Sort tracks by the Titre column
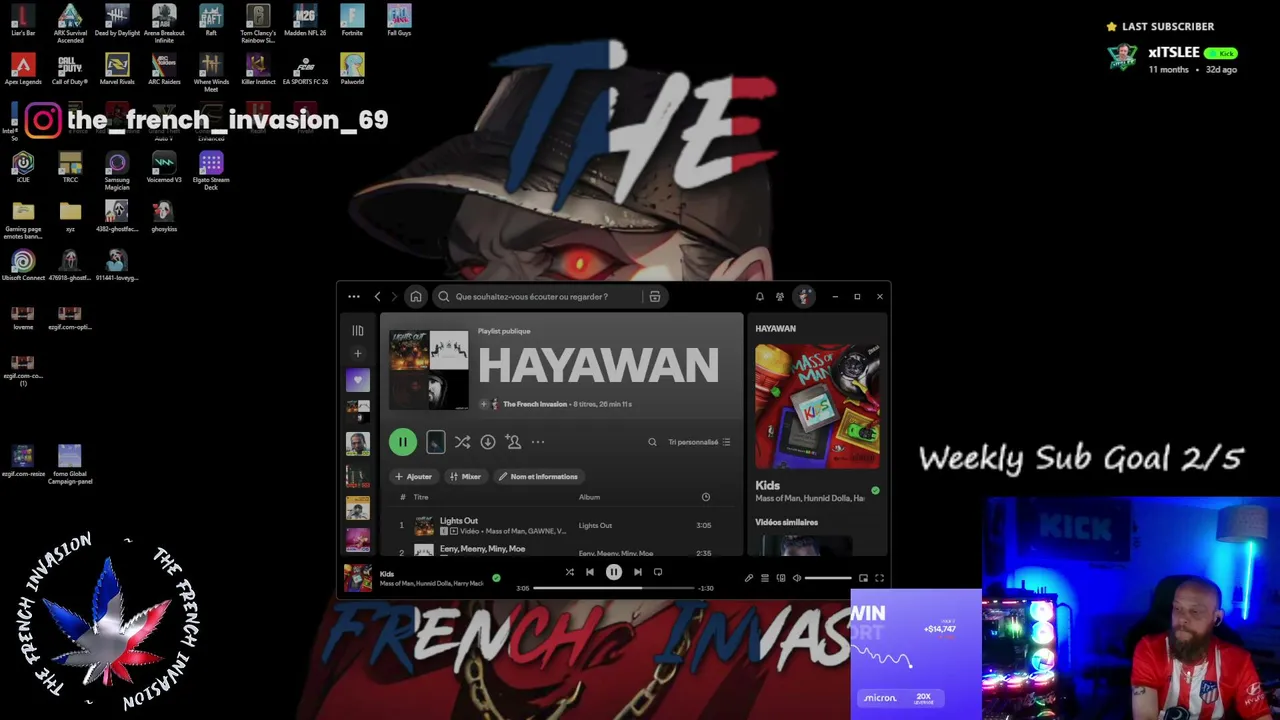The width and height of the screenshot is (1280, 720). pyautogui.click(x=421, y=497)
